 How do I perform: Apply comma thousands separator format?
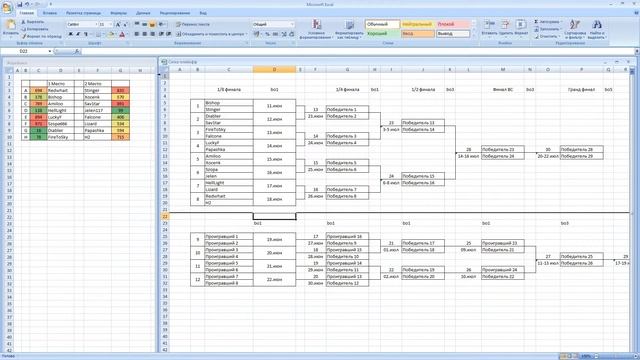coord(276,34)
